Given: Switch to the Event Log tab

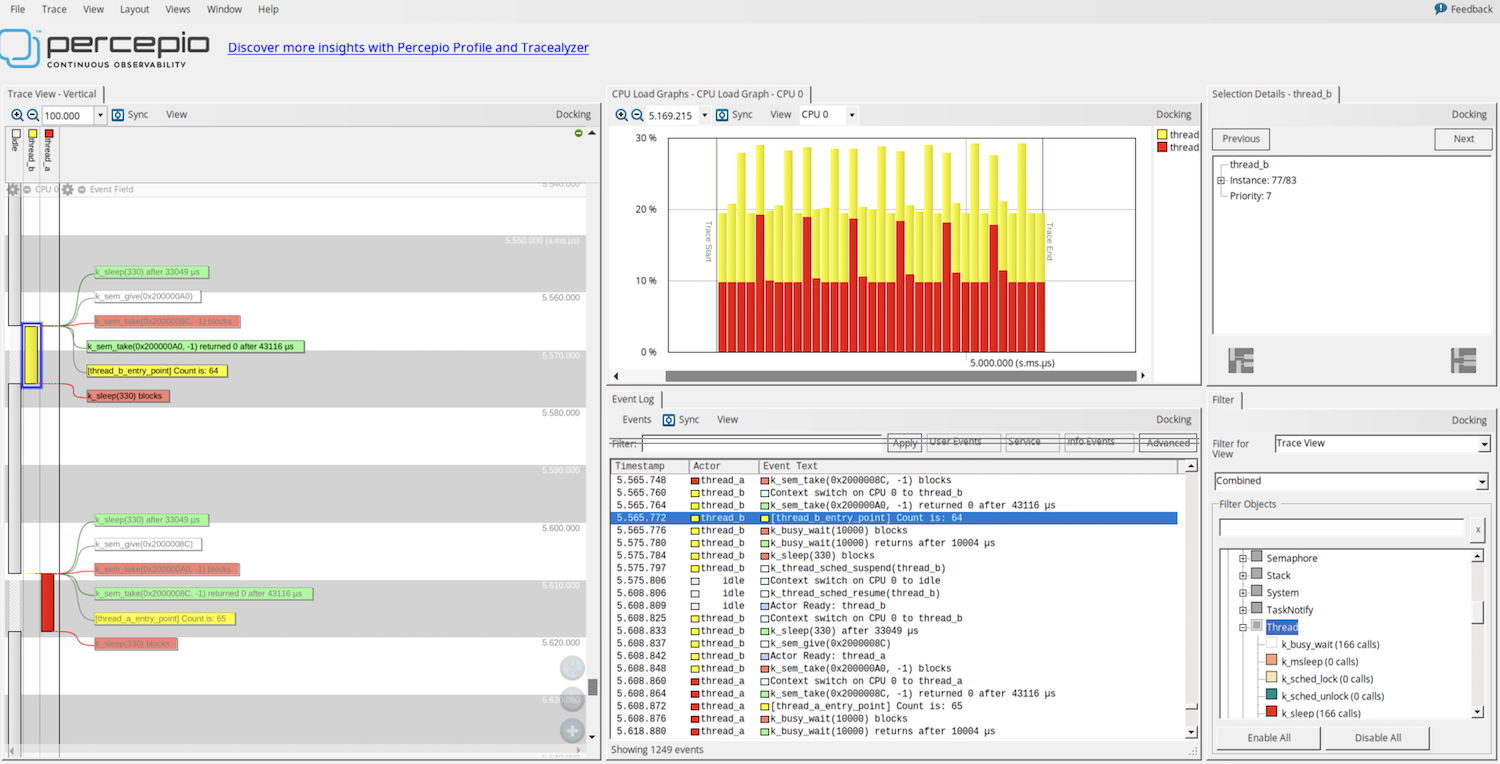Looking at the screenshot, I should [x=632, y=398].
